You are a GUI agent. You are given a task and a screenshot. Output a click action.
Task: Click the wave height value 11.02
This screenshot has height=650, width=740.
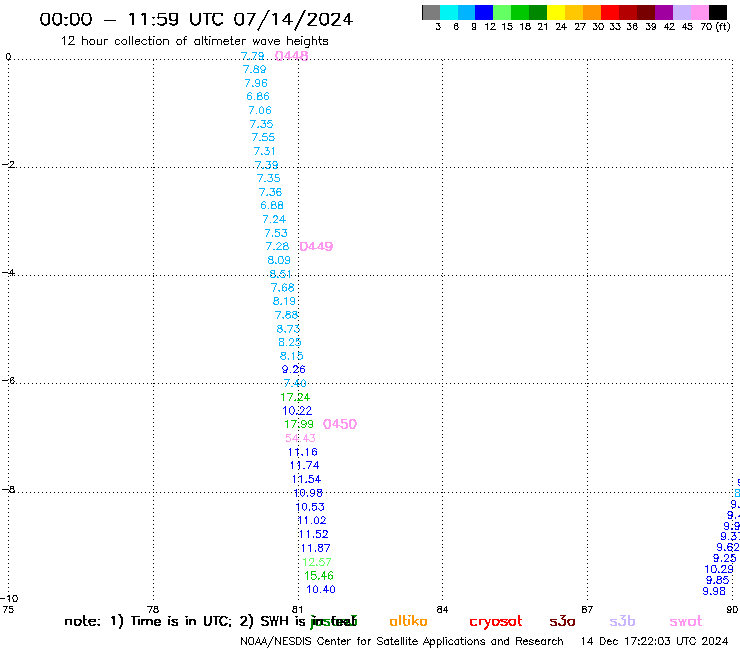click(x=312, y=520)
